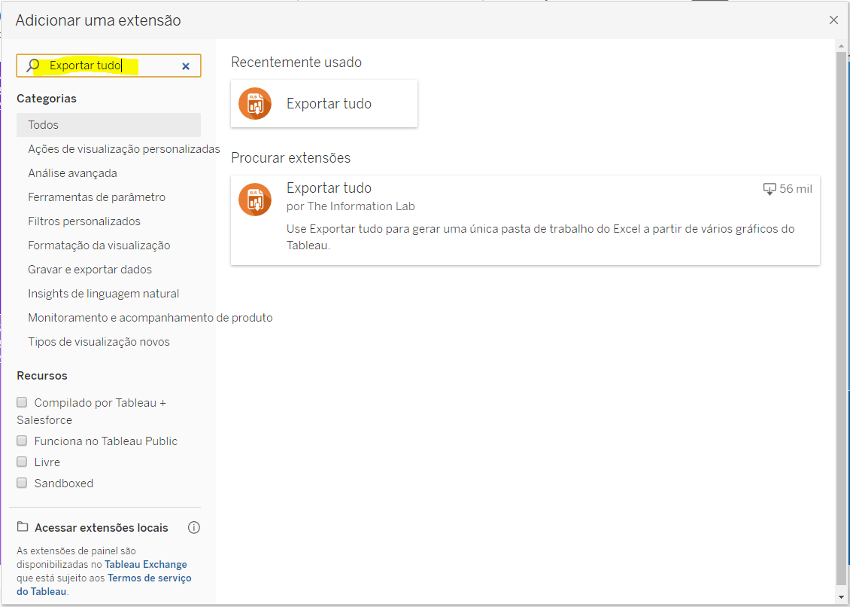This screenshot has width=850, height=608.
Task: Click Acessar extensões locais
Action: tap(101, 528)
